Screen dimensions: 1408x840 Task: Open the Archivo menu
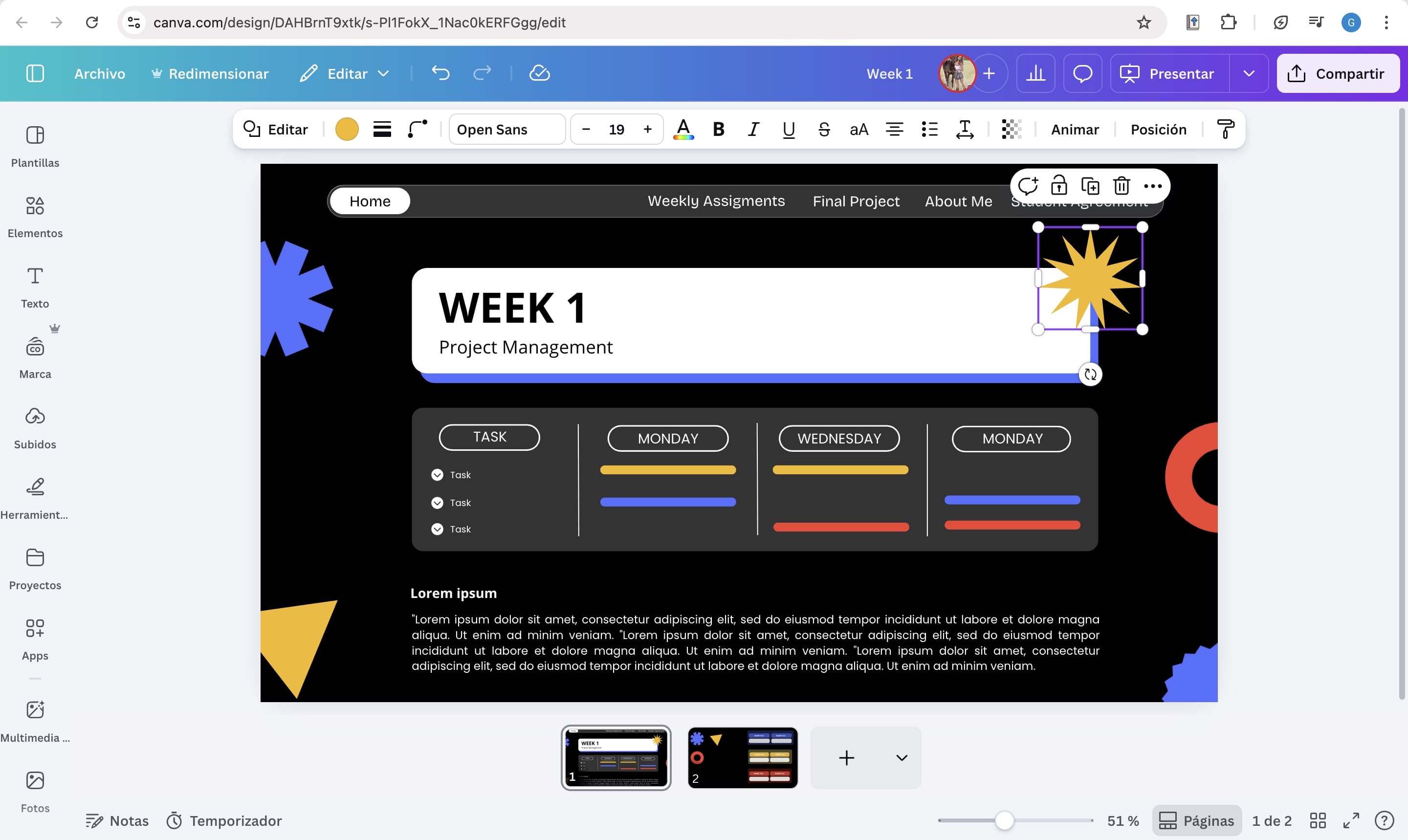click(x=100, y=73)
